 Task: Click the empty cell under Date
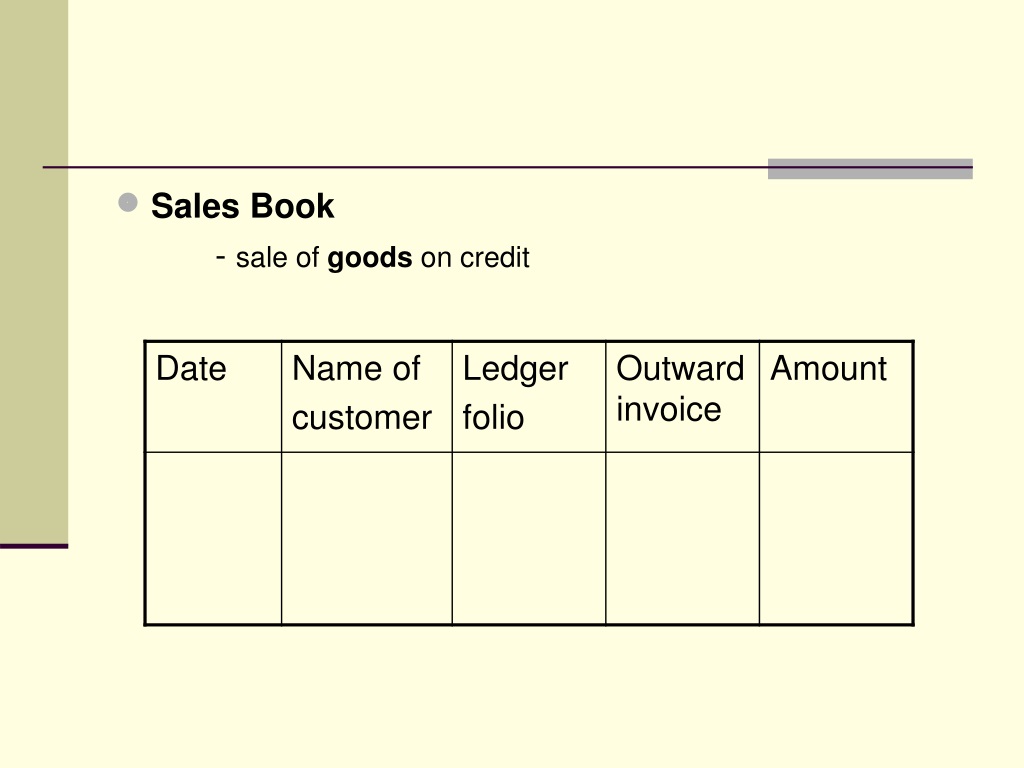point(213,538)
